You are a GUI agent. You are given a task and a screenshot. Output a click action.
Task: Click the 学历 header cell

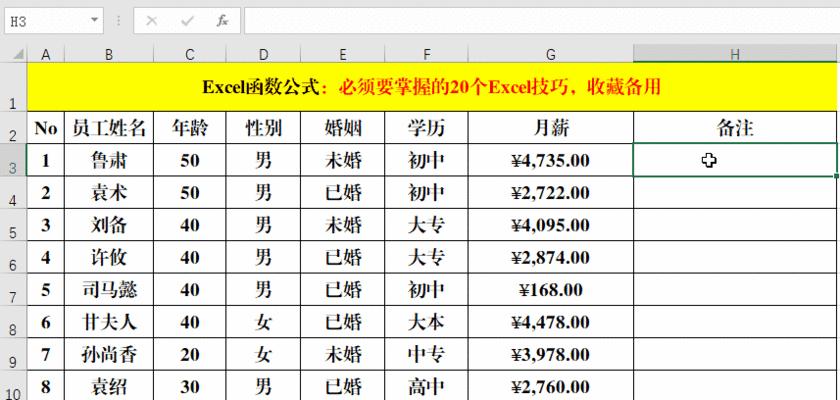(426, 128)
